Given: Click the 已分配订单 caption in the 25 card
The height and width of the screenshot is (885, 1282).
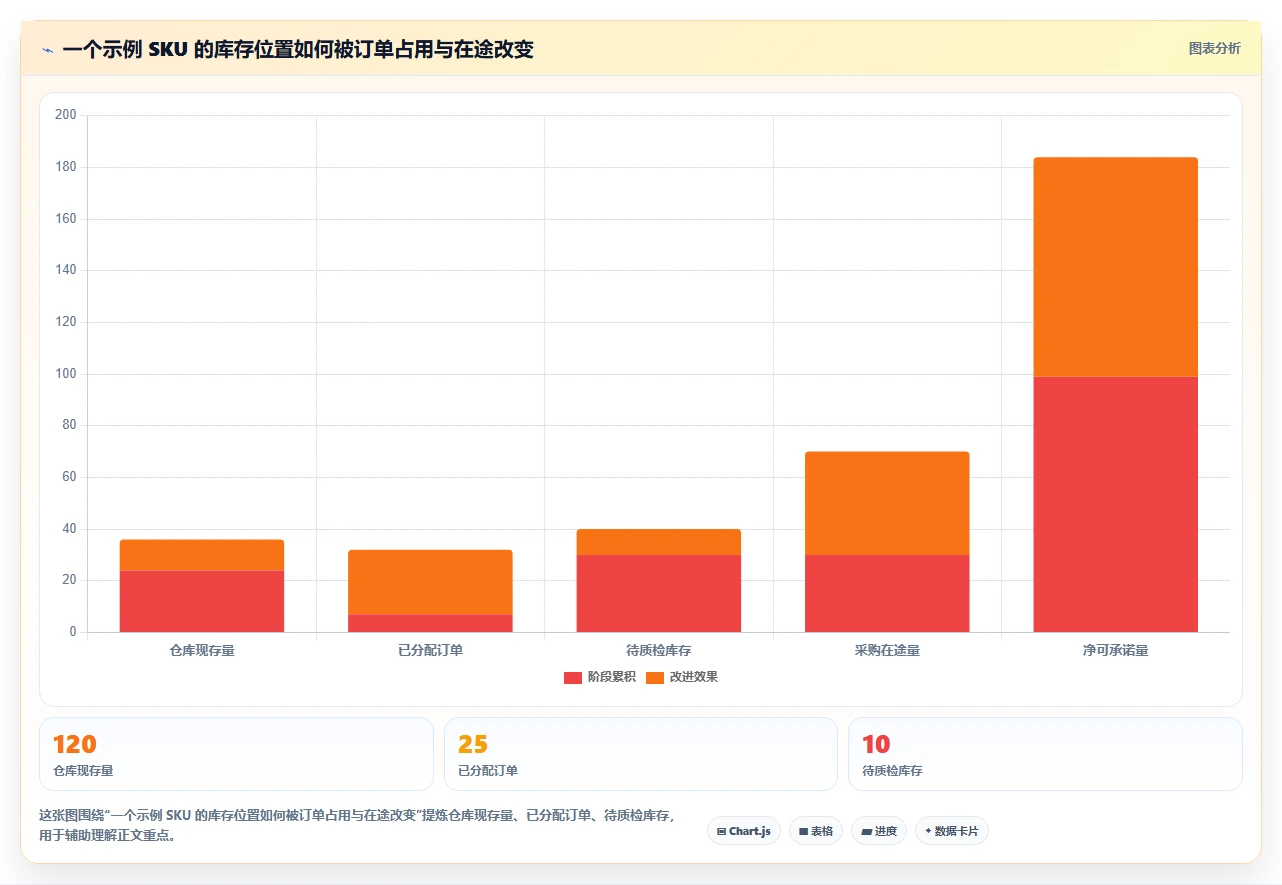Looking at the screenshot, I should point(488,771).
